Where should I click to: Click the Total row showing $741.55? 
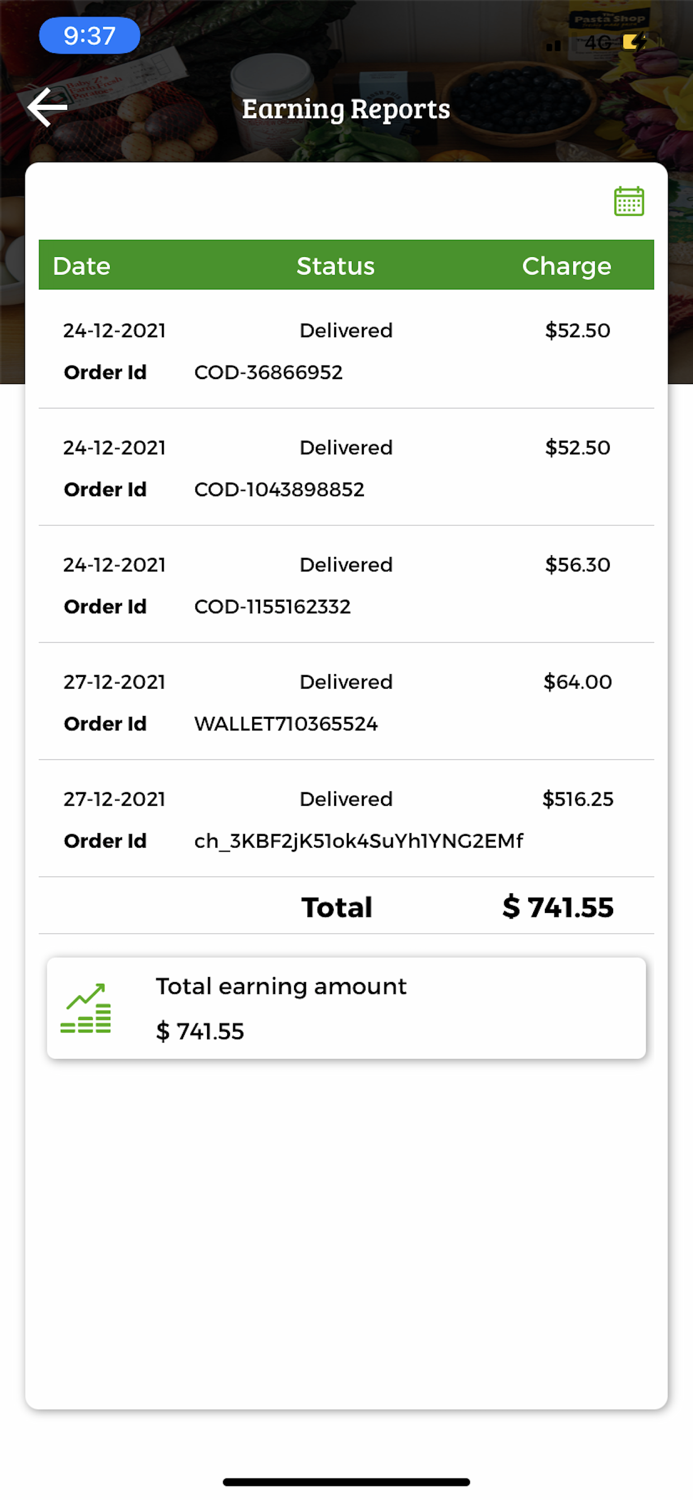click(x=345, y=907)
